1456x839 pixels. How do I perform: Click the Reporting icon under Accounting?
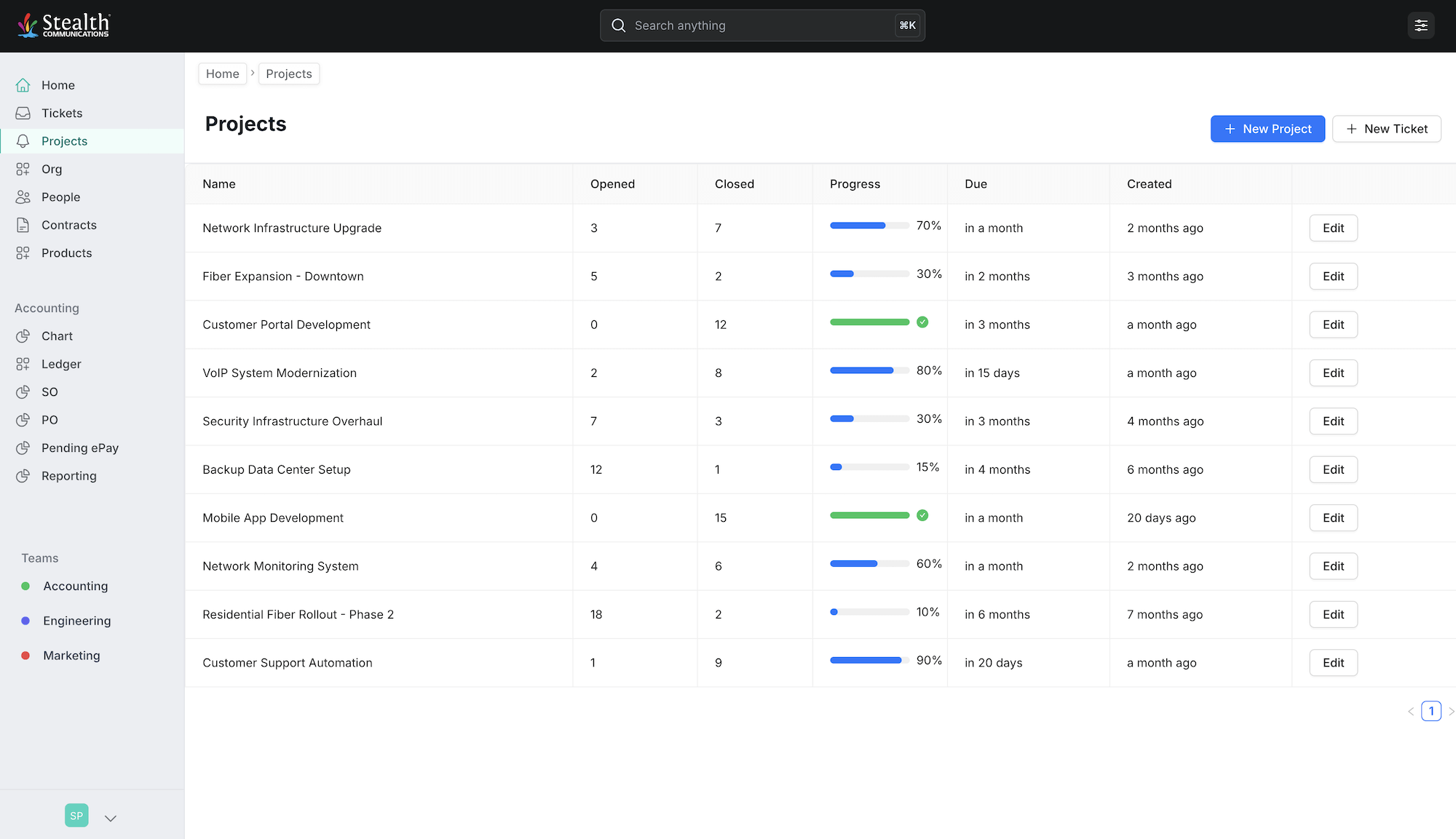[23, 476]
